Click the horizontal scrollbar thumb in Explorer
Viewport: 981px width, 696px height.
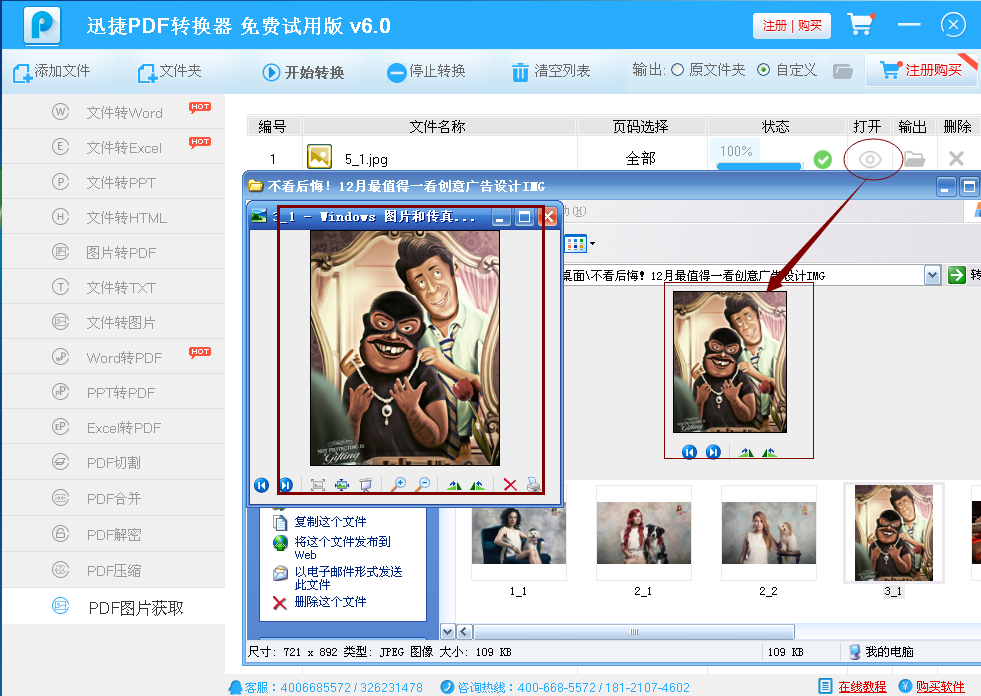click(x=634, y=631)
